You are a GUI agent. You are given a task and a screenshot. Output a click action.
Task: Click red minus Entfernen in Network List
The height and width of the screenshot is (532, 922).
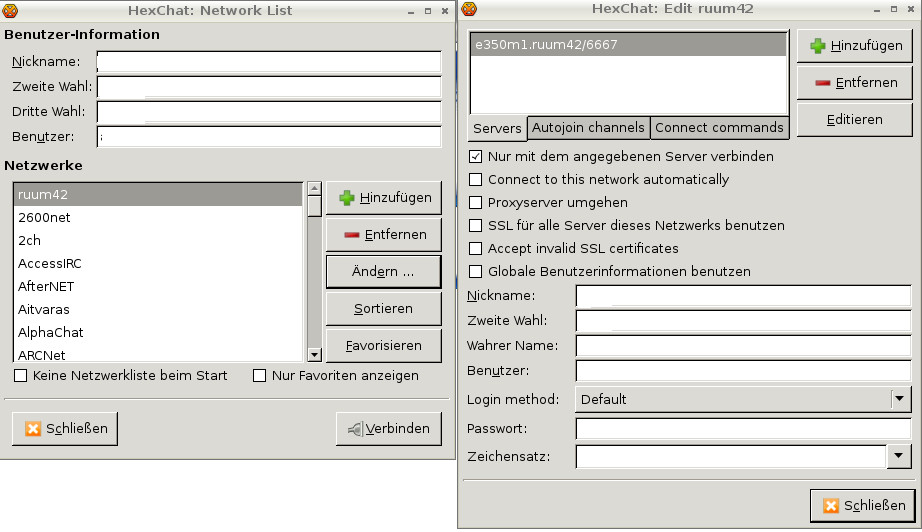384,235
